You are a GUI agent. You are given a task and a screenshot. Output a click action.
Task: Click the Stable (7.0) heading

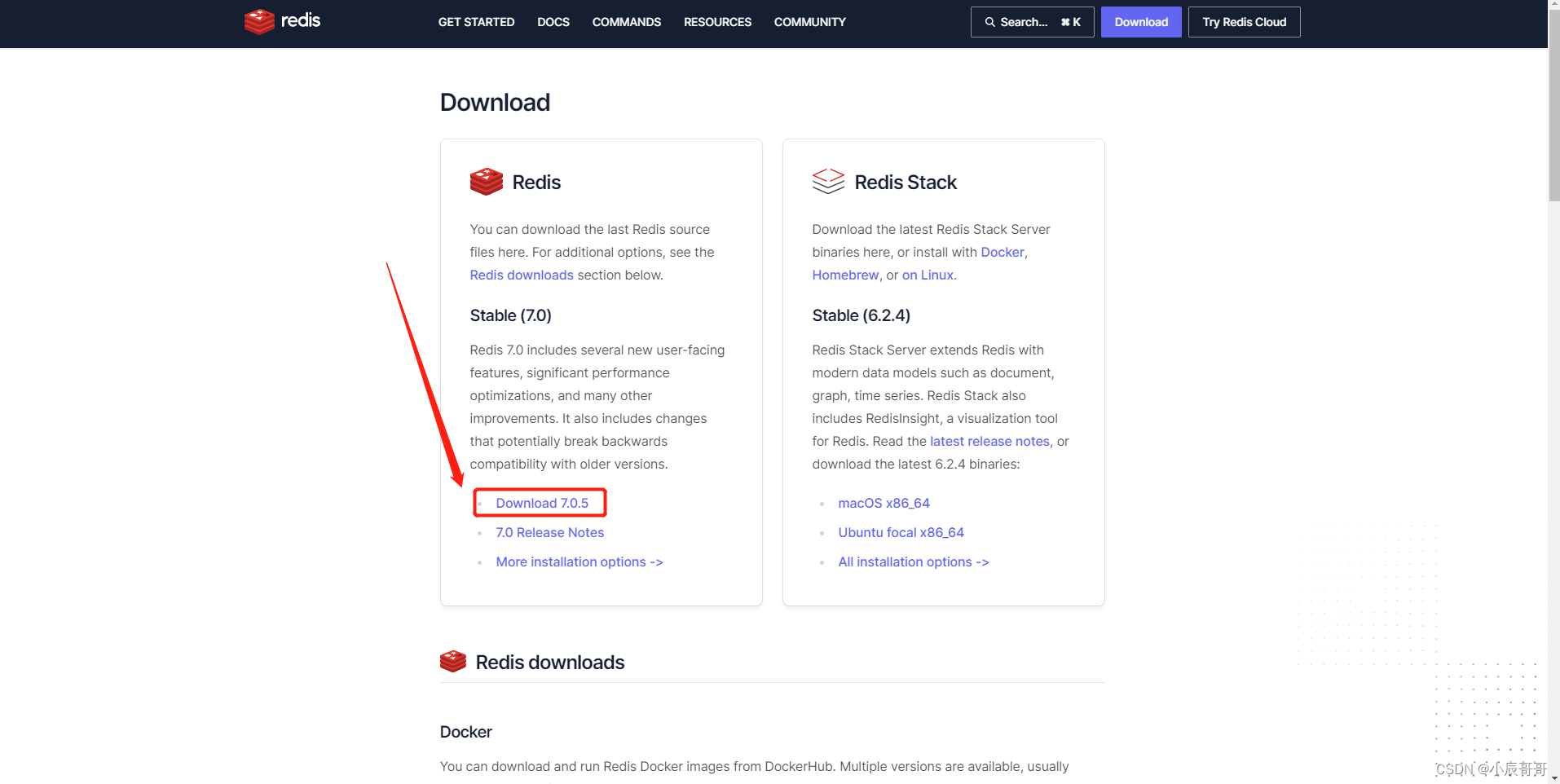click(510, 315)
